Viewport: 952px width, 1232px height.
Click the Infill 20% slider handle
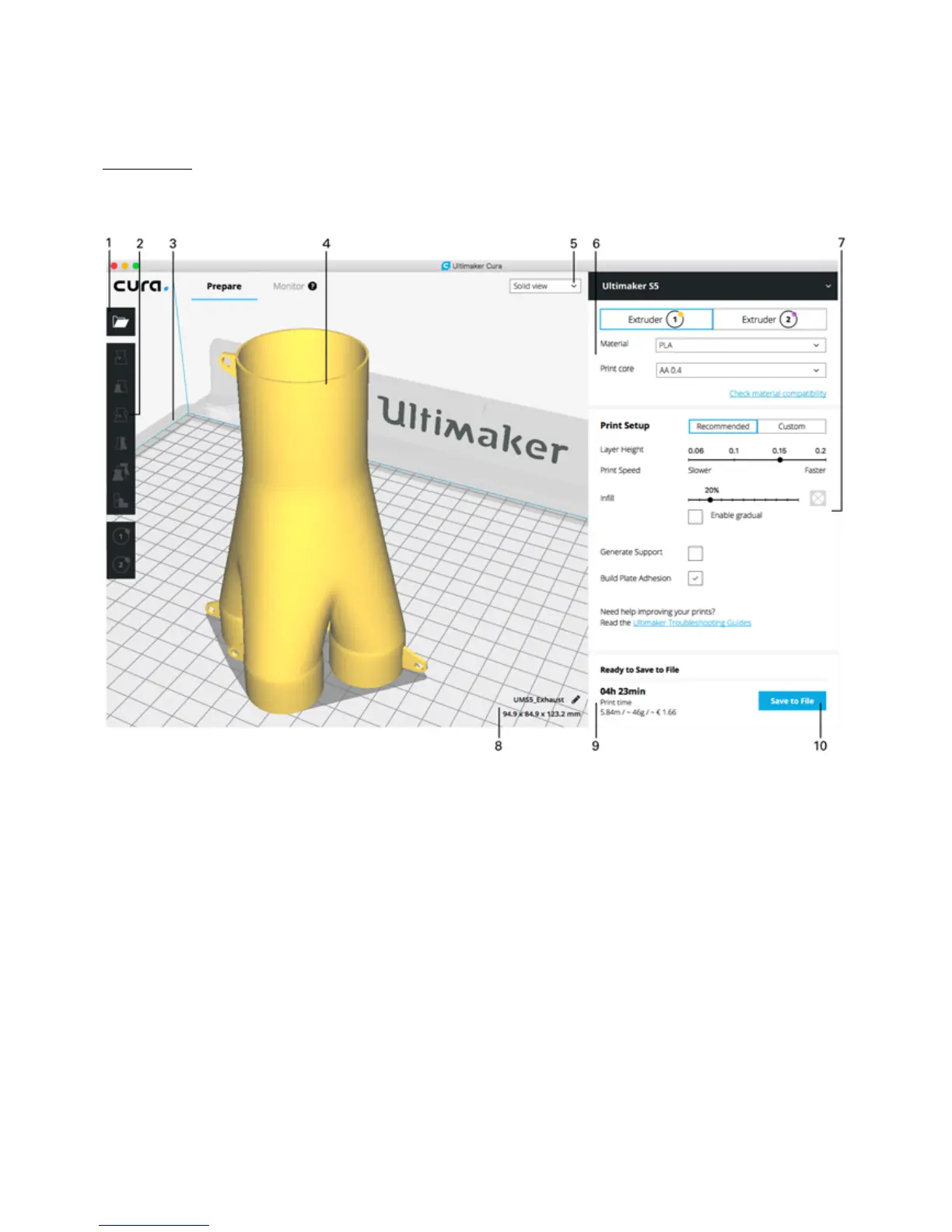point(709,500)
